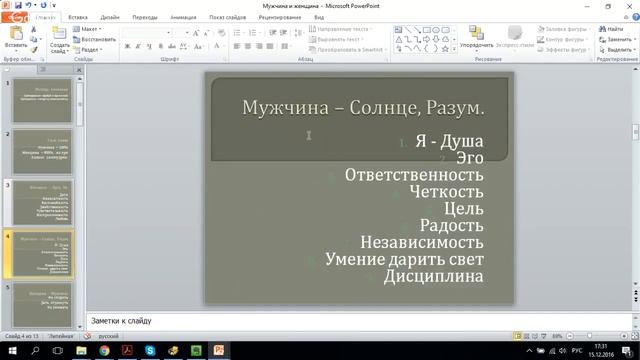This screenshot has height=360, width=640.
Task: Redo action in quick access toolbar
Action: tap(44, 6)
